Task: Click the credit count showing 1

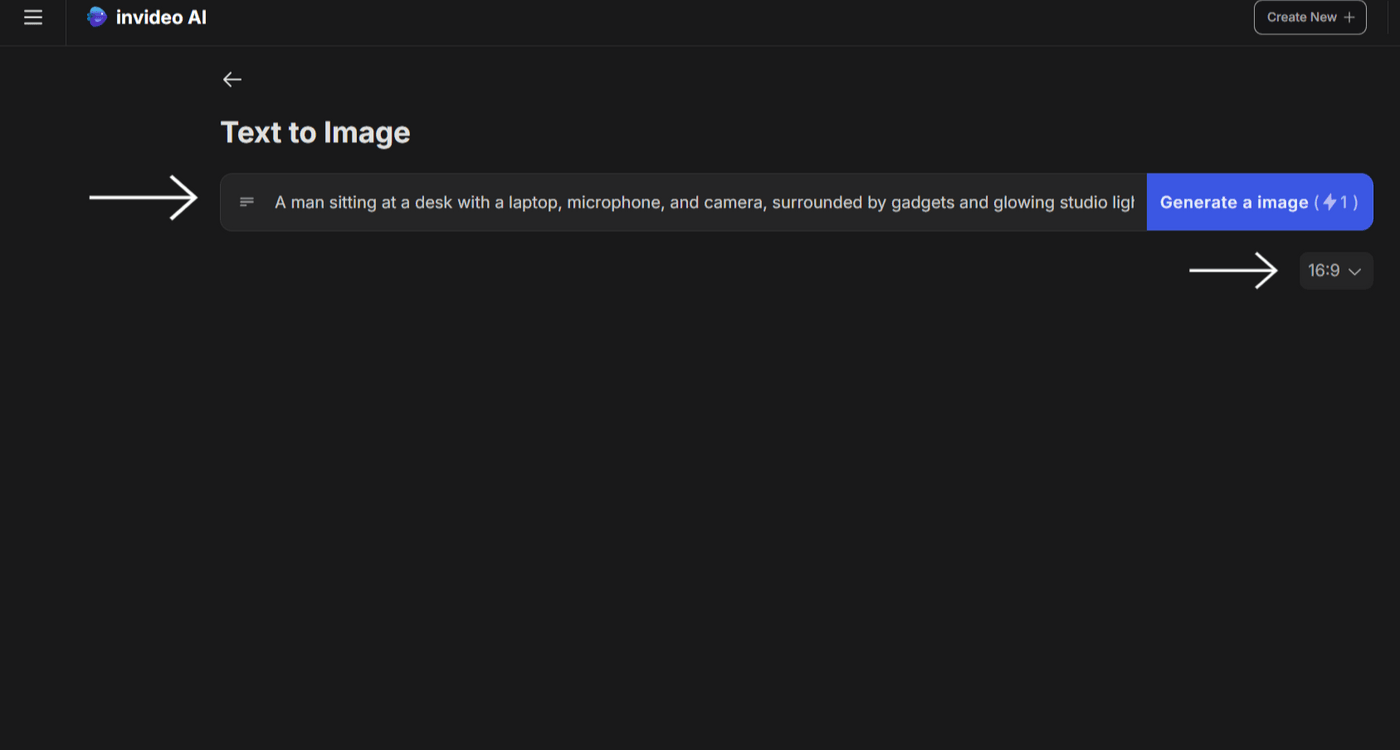Action: pos(1342,202)
